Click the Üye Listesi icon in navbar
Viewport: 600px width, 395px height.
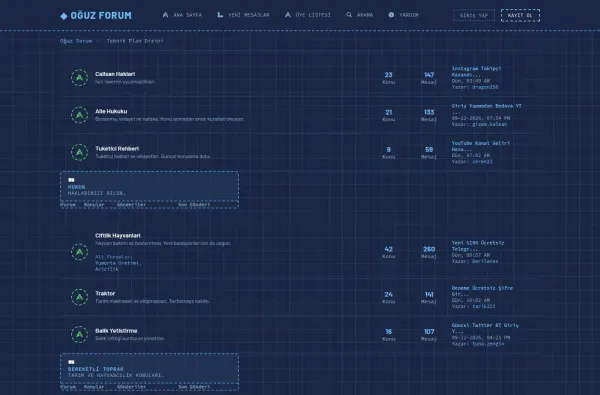pyautogui.click(x=288, y=15)
